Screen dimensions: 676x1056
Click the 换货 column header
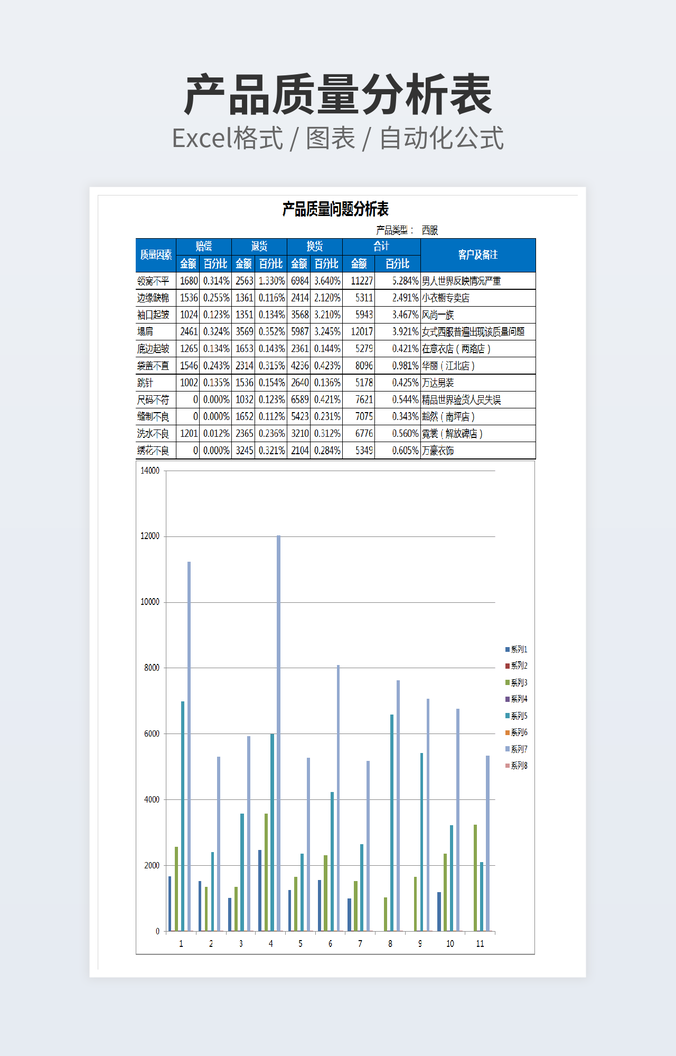coord(314,246)
